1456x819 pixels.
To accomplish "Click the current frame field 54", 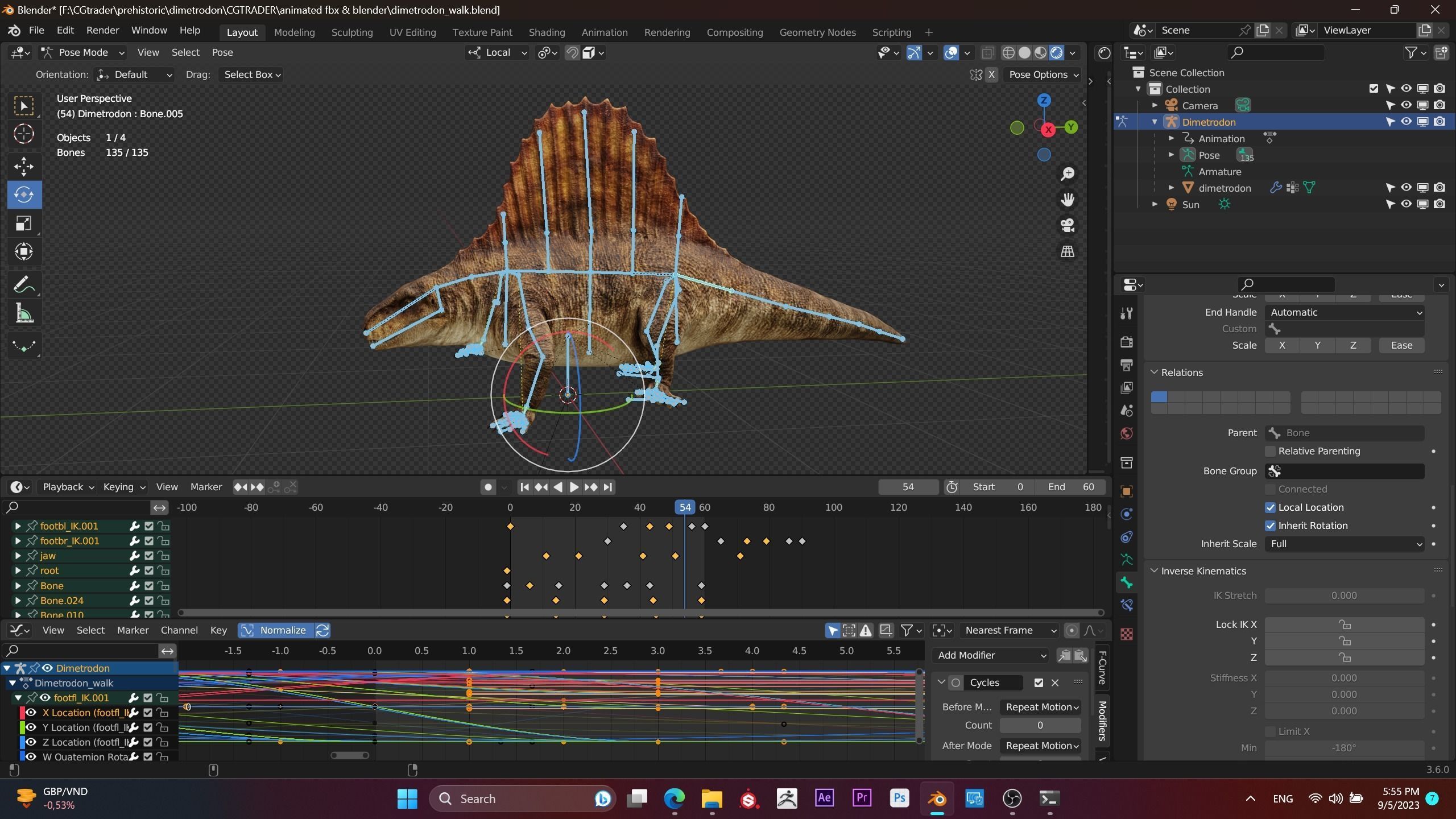I will [908, 487].
